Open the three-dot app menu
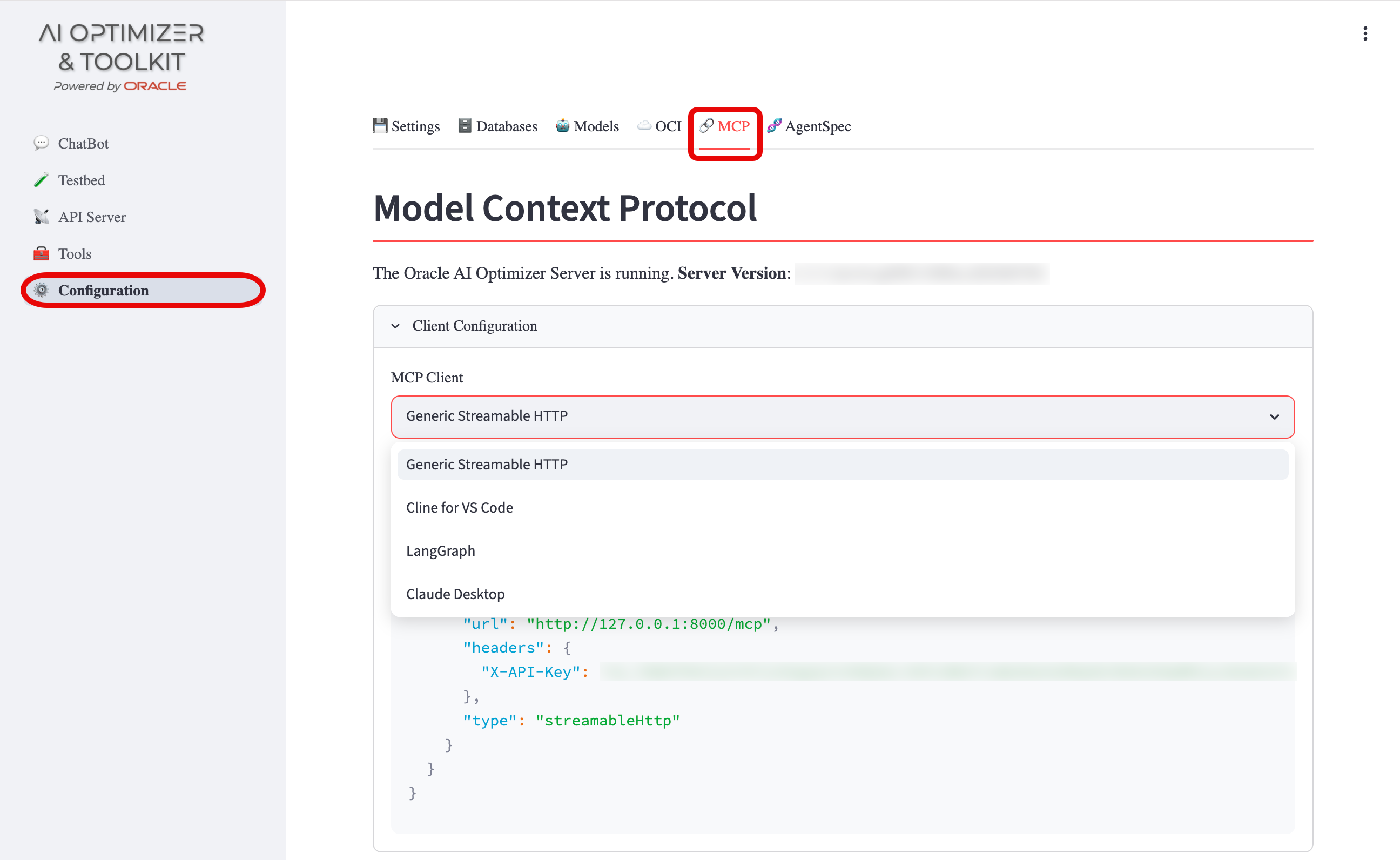 [1365, 33]
